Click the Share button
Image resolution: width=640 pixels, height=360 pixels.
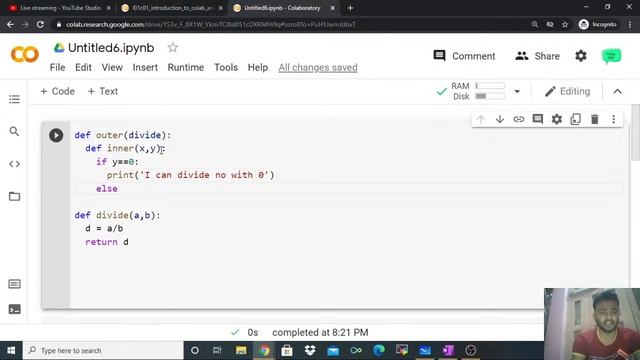537,56
